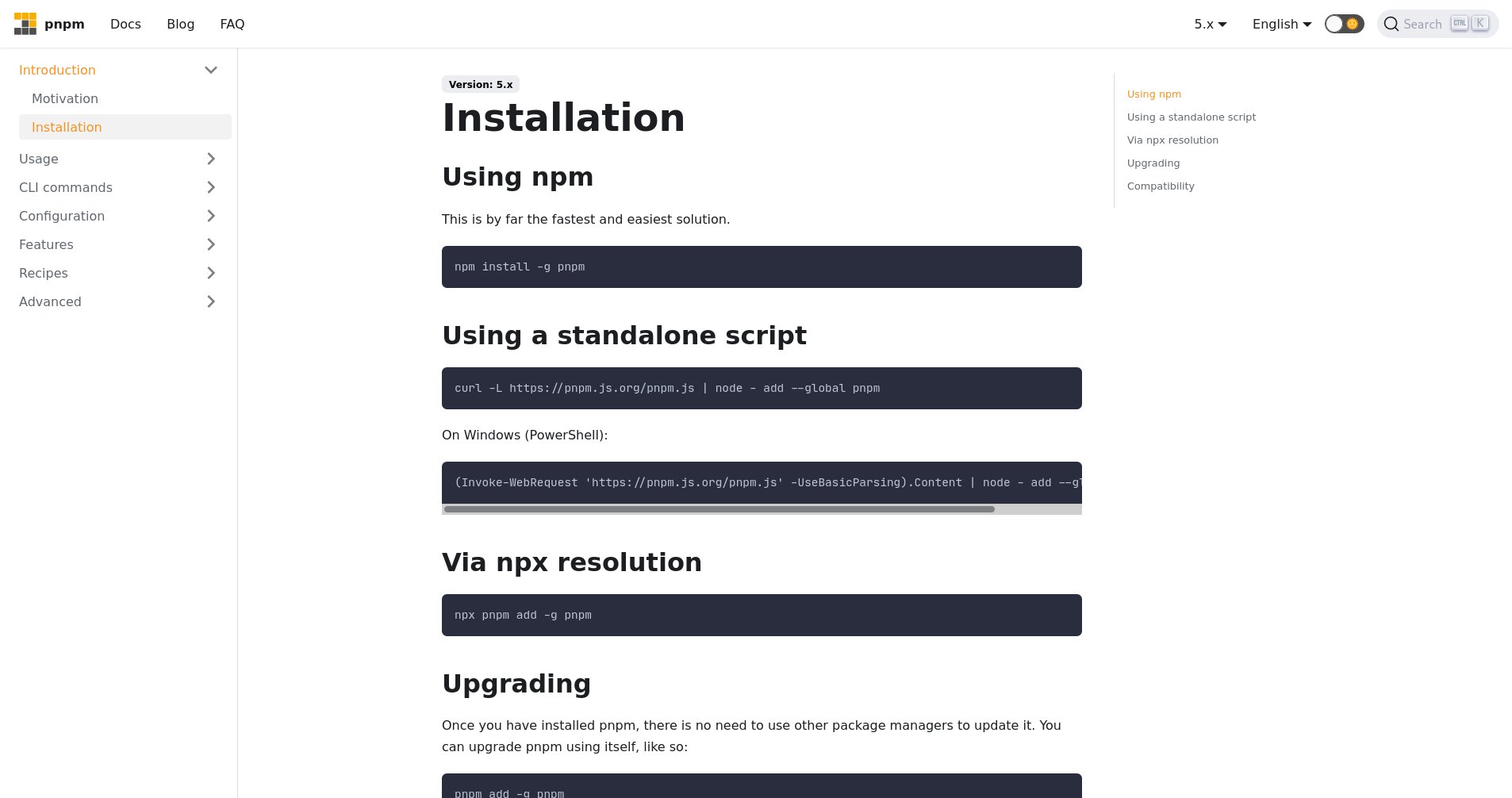Click the 'Using npm' section heading
The height and width of the screenshot is (798, 1512).
pos(517,176)
